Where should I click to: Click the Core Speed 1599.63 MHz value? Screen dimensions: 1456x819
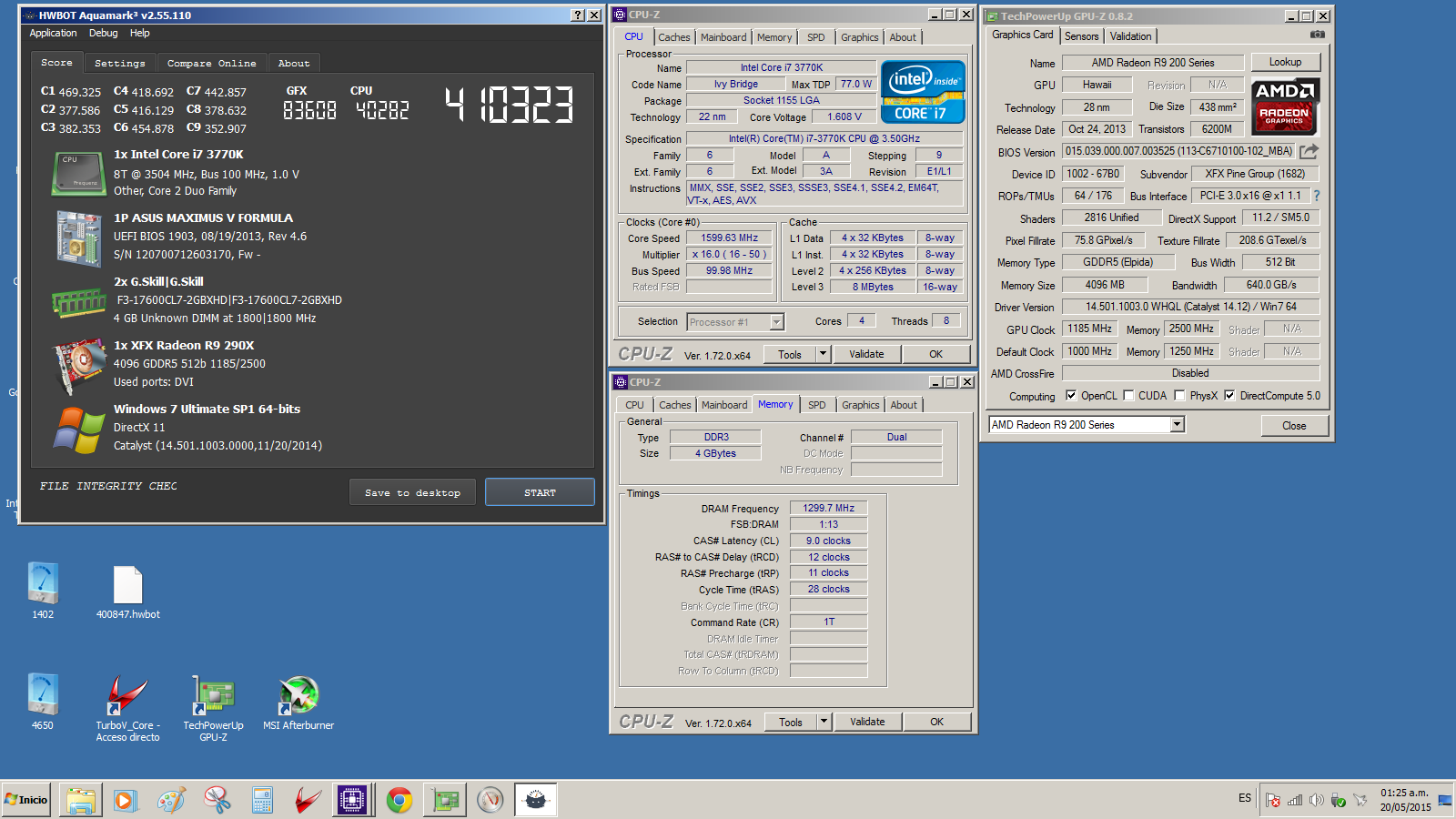click(729, 238)
